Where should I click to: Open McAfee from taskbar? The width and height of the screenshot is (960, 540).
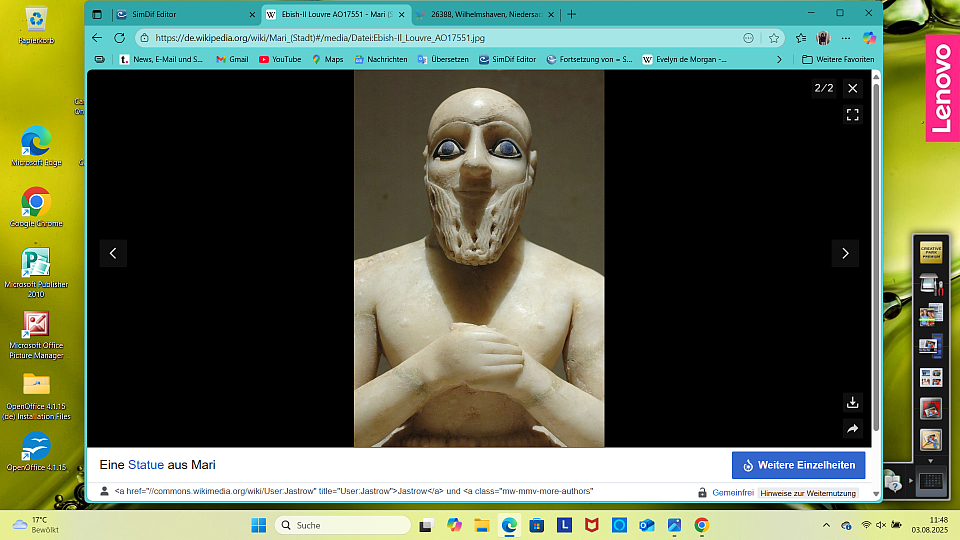[592, 525]
